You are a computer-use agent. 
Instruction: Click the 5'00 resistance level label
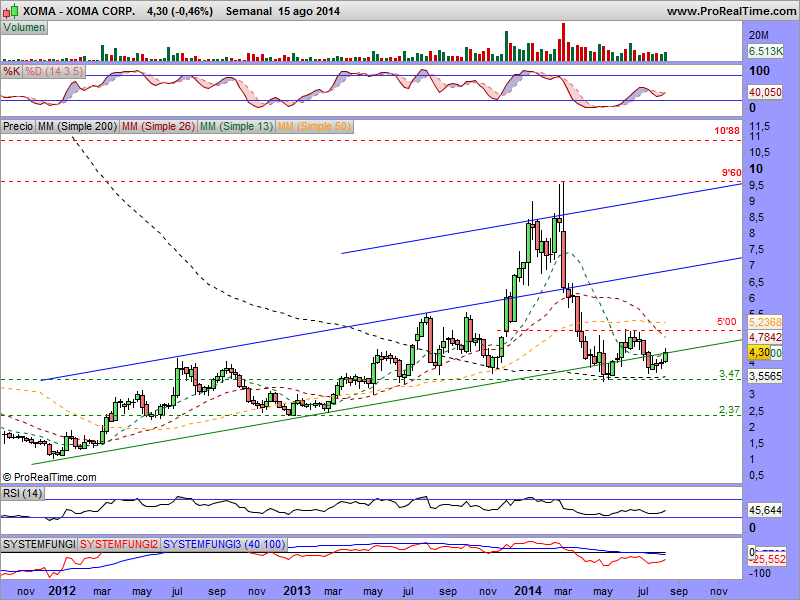click(727, 322)
